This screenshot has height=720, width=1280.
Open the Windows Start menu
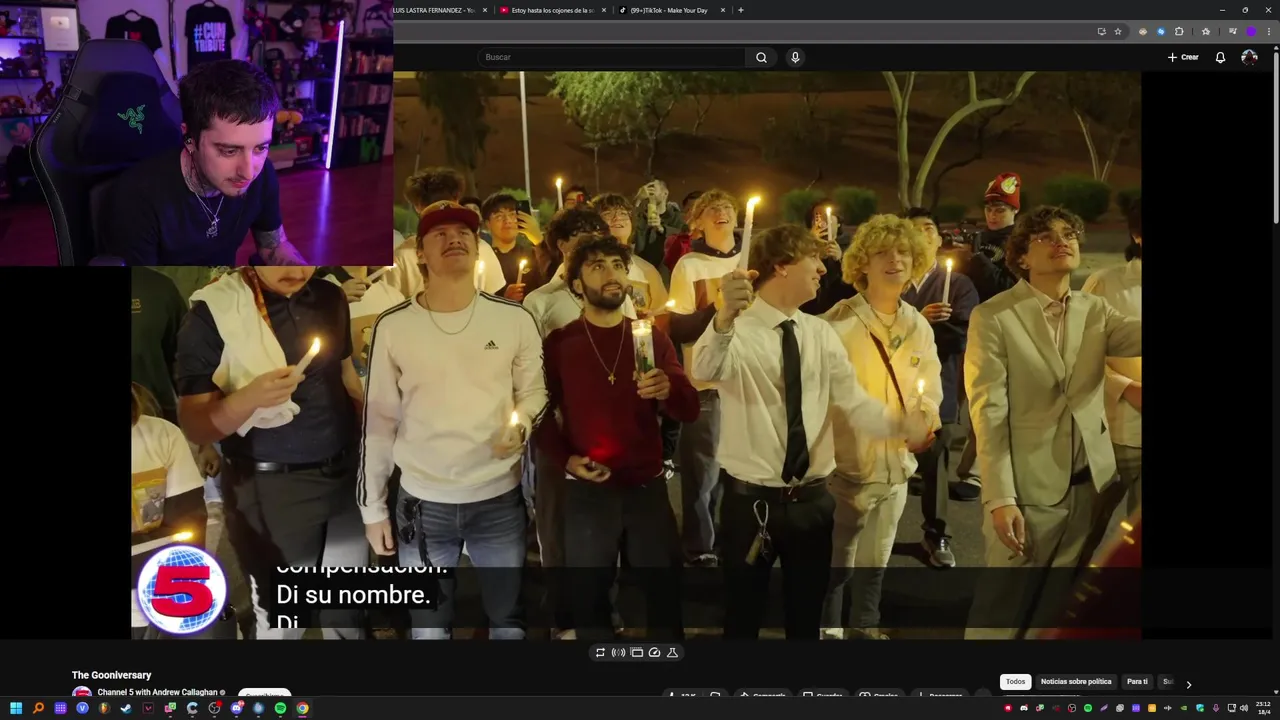tap(16, 708)
